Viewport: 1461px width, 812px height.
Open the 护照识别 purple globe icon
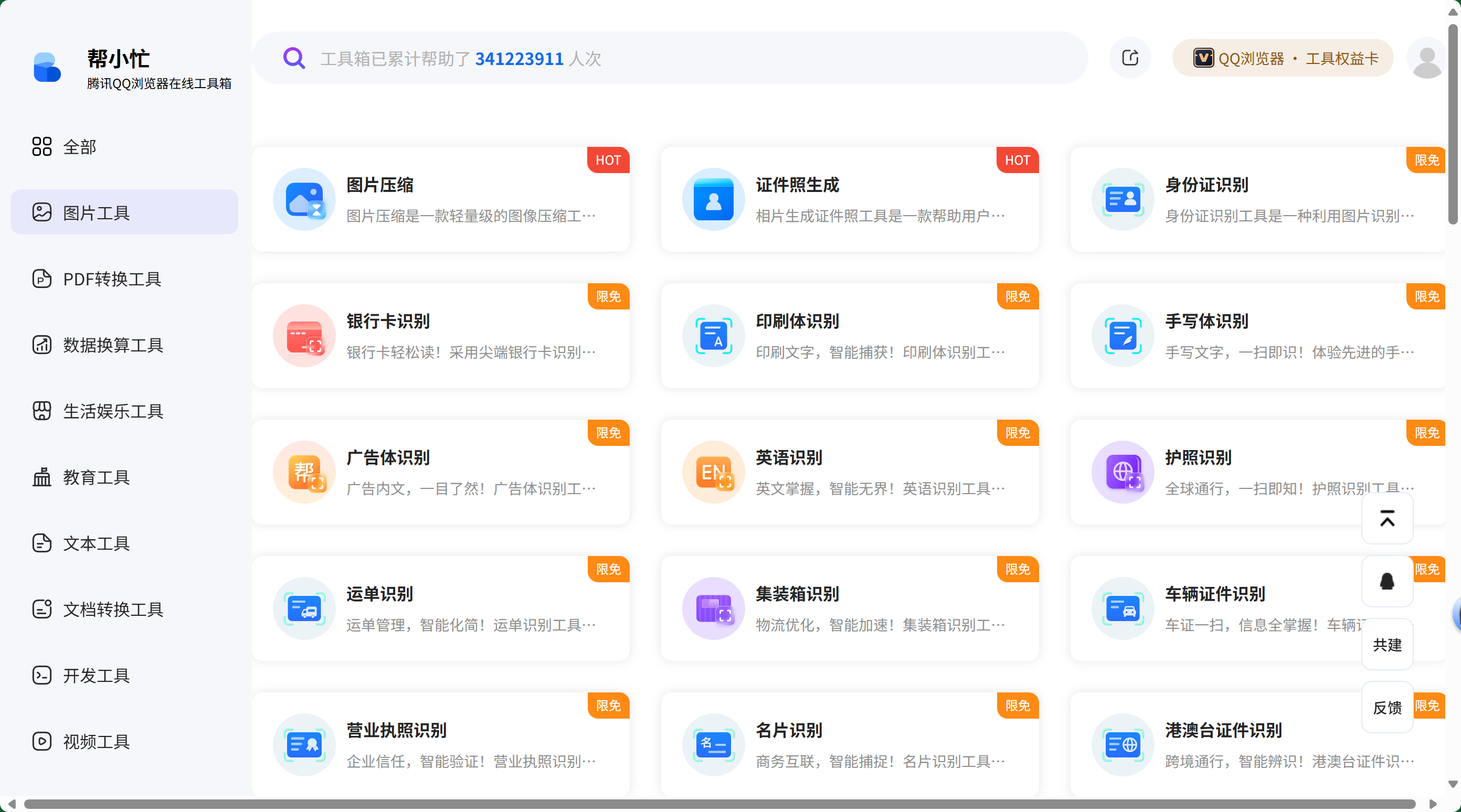(x=1123, y=472)
